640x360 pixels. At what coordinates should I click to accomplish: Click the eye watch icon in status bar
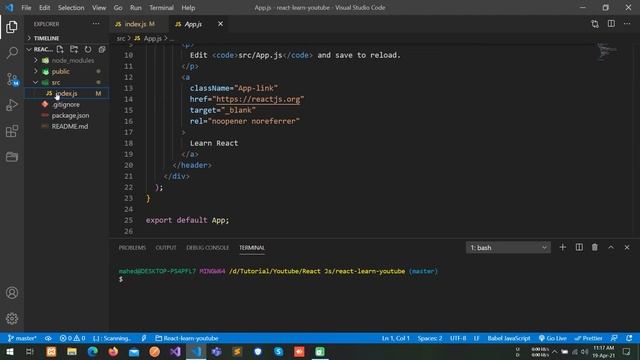(48, 338)
